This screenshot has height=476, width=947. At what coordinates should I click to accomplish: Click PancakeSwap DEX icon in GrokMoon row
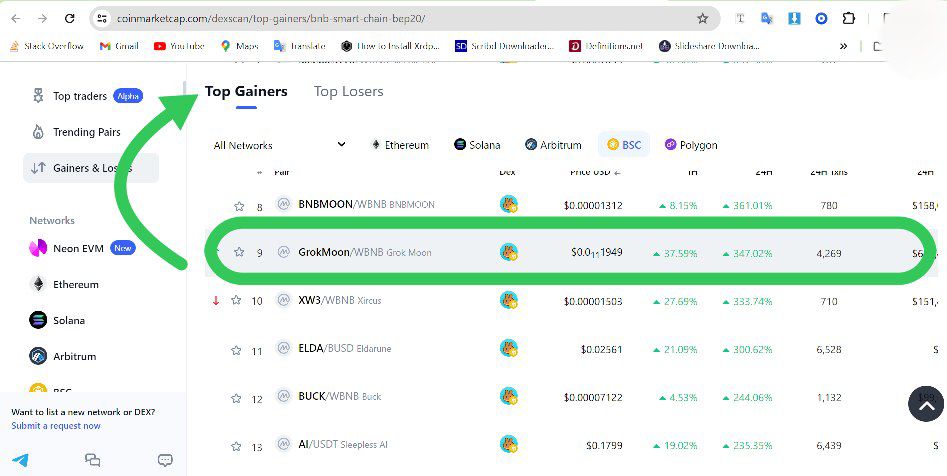point(509,252)
